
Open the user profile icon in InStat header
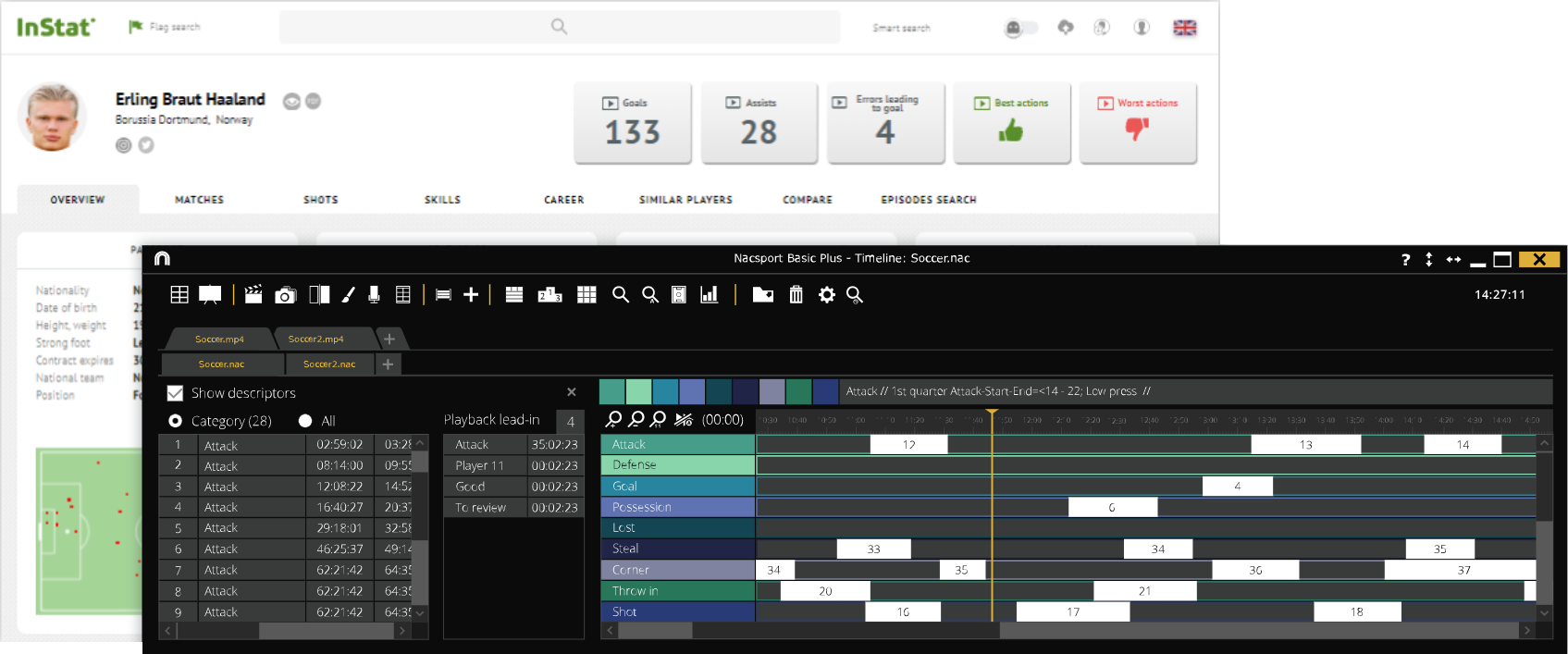pos(1142,28)
